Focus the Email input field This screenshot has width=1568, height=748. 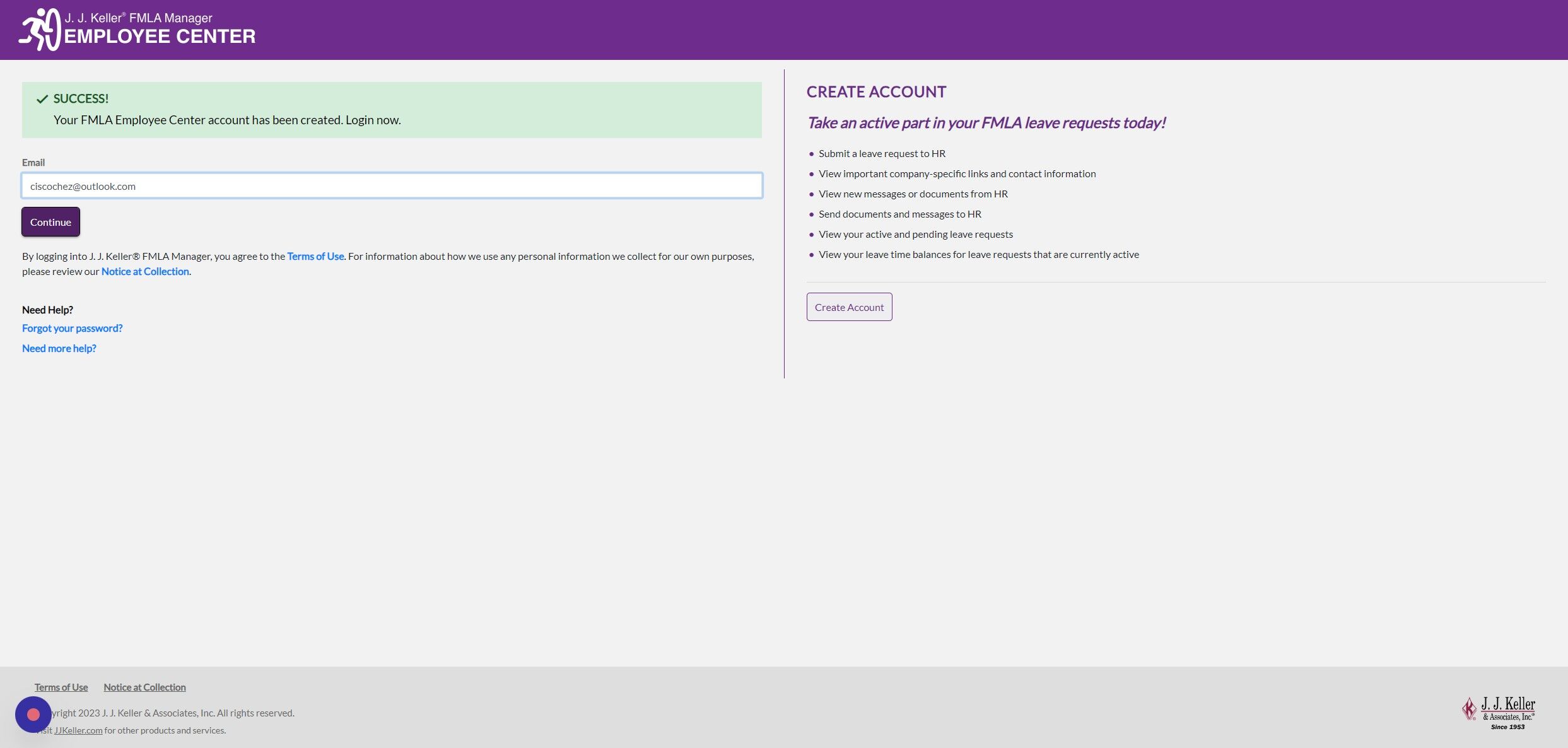coord(392,186)
